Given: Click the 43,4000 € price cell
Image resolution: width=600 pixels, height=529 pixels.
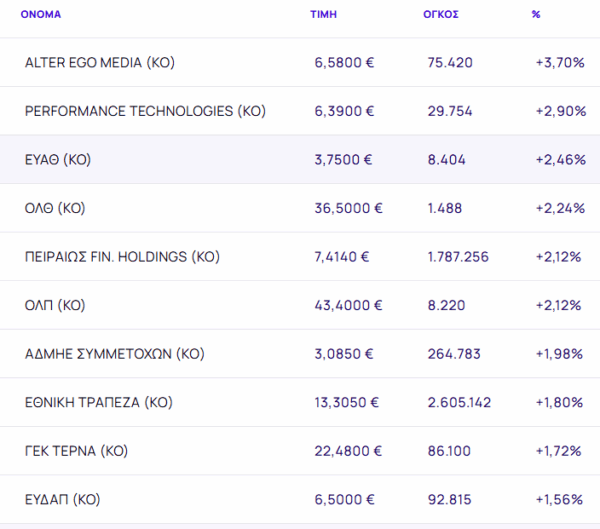Looking at the screenshot, I should (348, 305).
